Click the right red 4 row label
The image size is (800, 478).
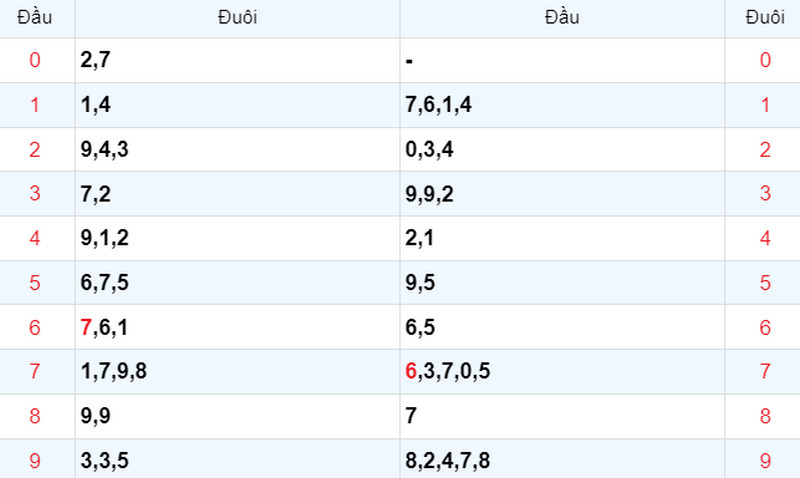(765, 238)
